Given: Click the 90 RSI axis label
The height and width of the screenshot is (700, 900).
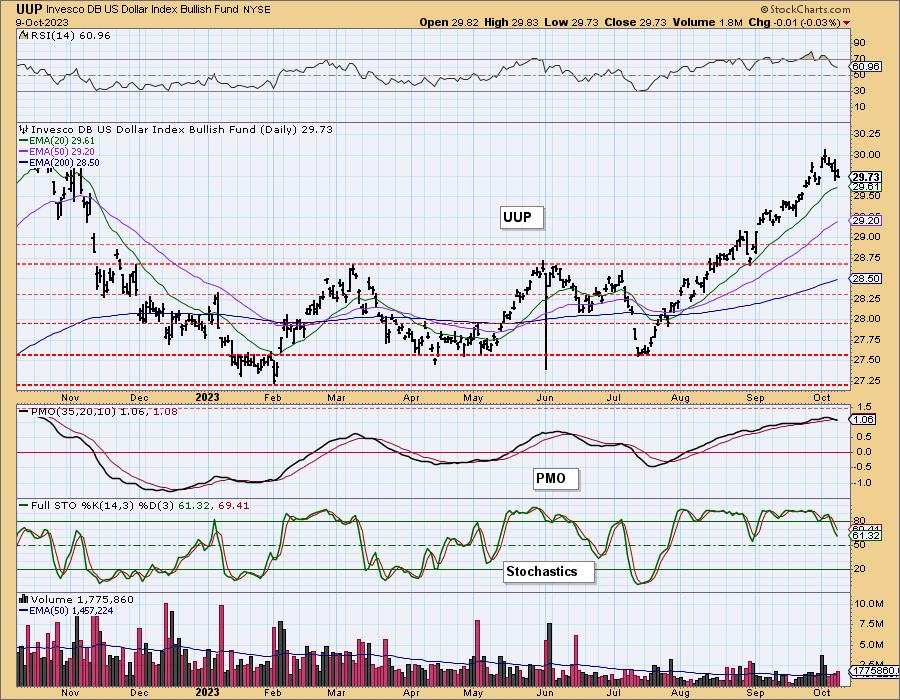Looking at the screenshot, I should coord(860,42).
